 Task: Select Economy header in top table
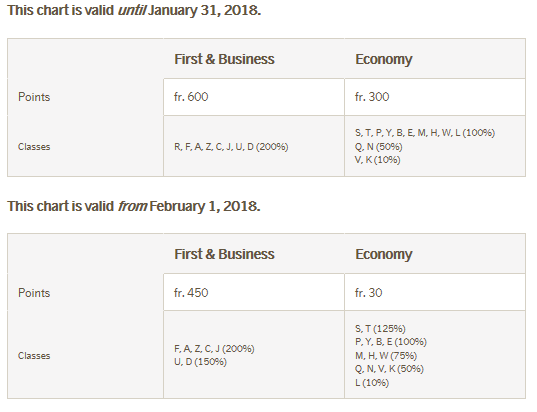pyautogui.click(x=384, y=59)
